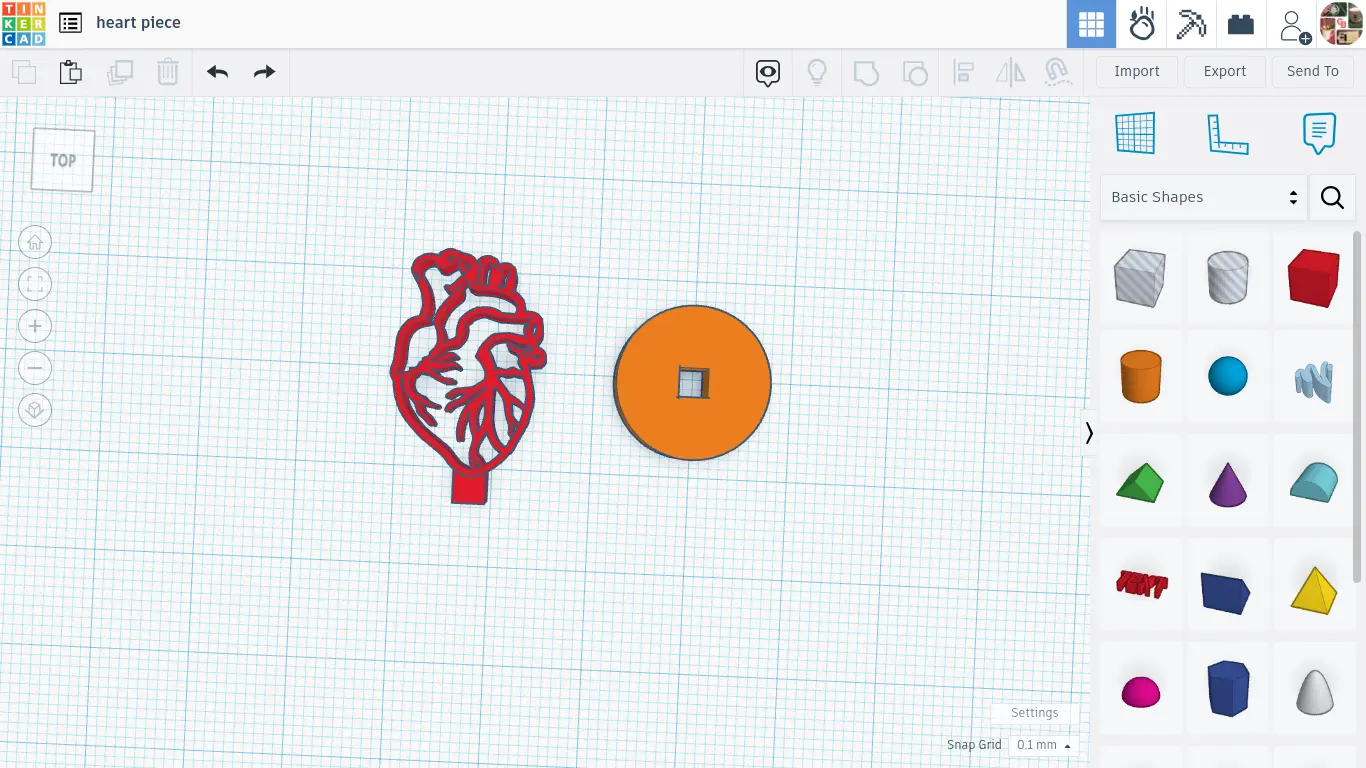Expand the Snap Grid value dropdown
1366x768 pixels.
(1043, 745)
